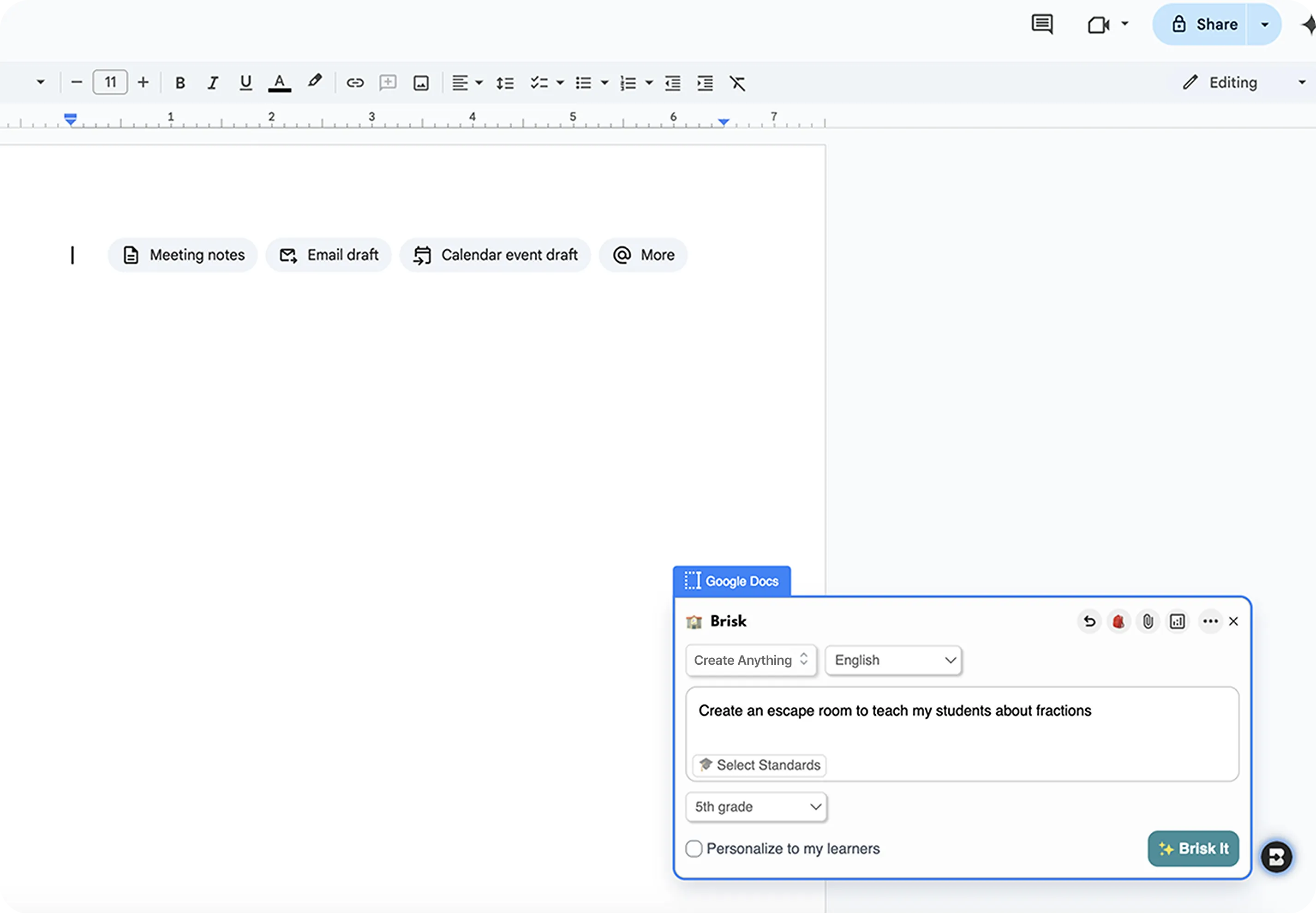The image size is (1316, 914).
Task: Open the Create Anything selector
Action: point(750,660)
